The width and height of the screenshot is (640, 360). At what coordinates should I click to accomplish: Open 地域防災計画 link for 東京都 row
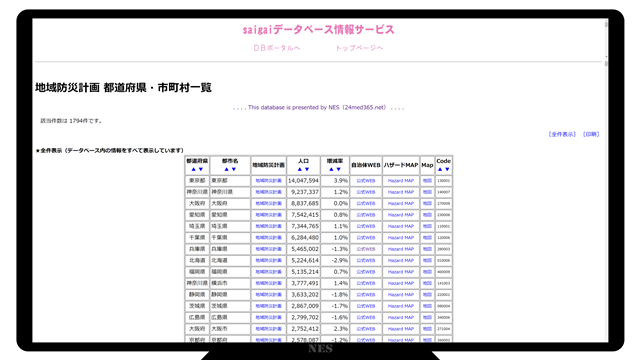click(269, 180)
